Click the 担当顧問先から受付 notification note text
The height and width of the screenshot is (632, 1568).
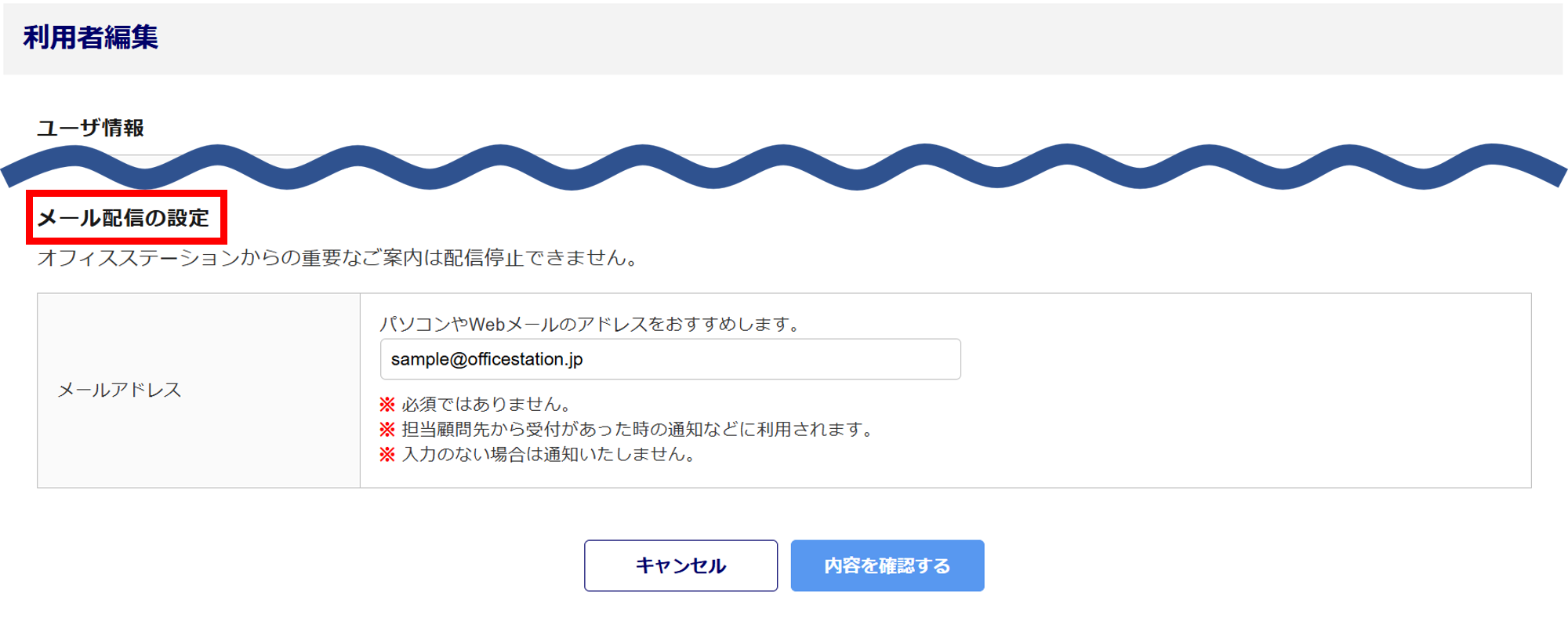pos(637,430)
